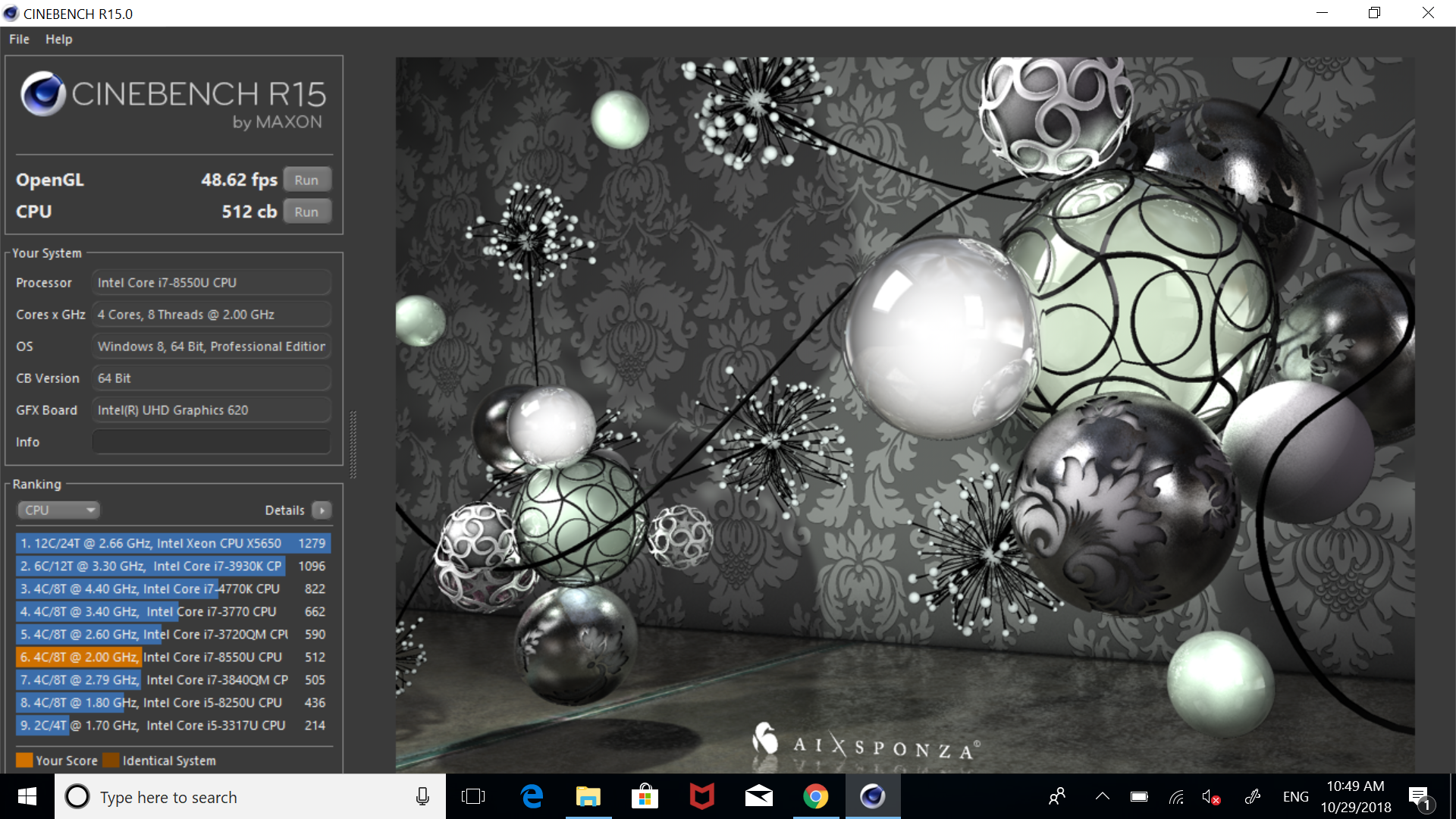The height and width of the screenshot is (819, 1456).
Task: Open the File menu
Action: (19, 39)
